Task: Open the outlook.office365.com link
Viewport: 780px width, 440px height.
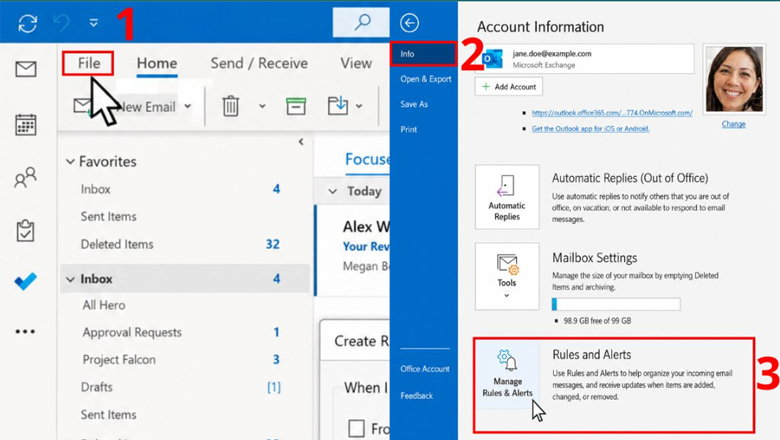Action: (x=612, y=113)
